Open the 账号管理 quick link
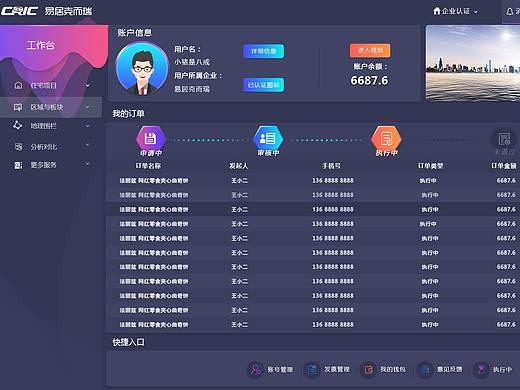 point(280,369)
